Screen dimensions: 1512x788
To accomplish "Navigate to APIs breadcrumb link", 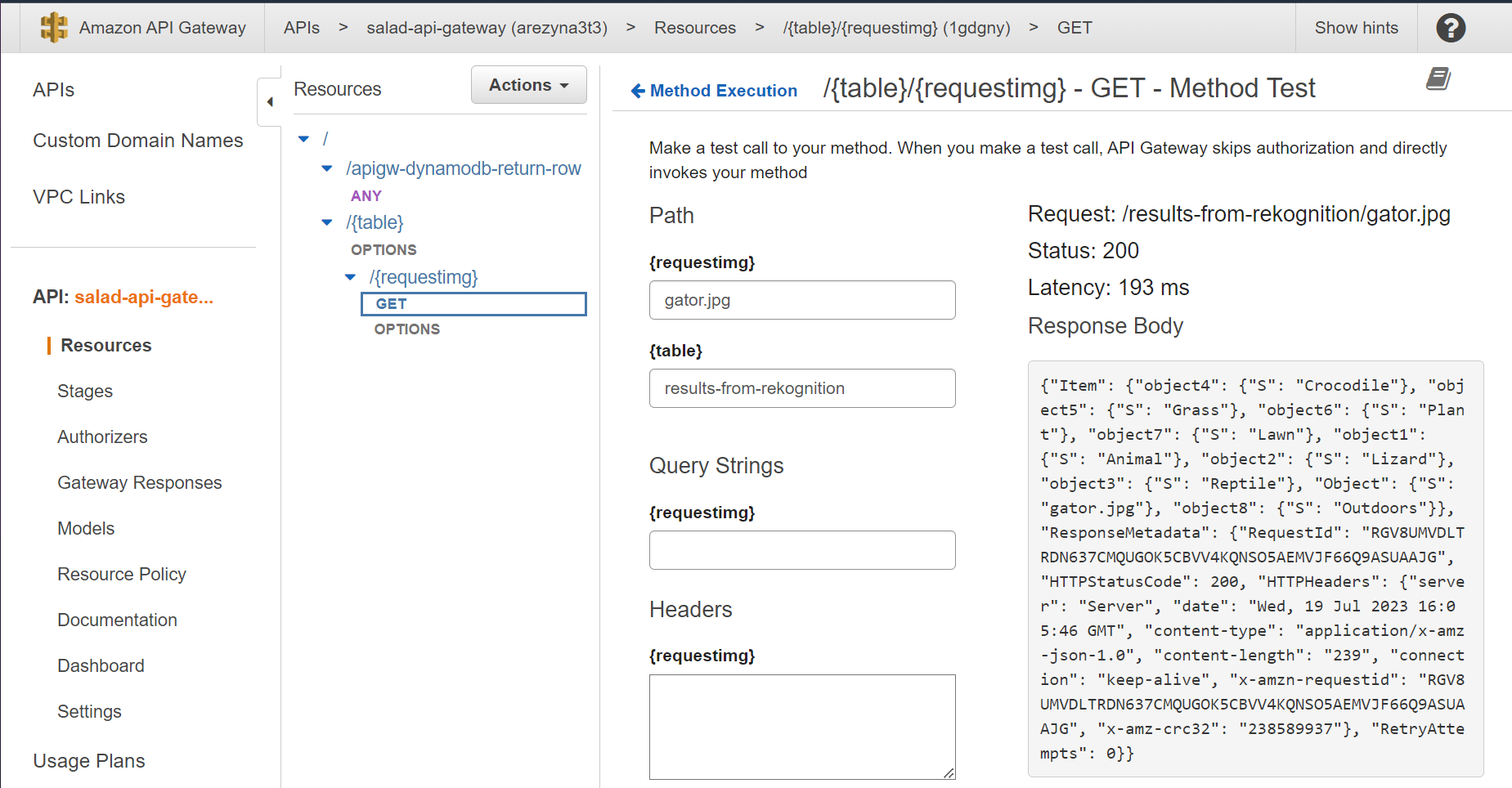I will [302, 28].
